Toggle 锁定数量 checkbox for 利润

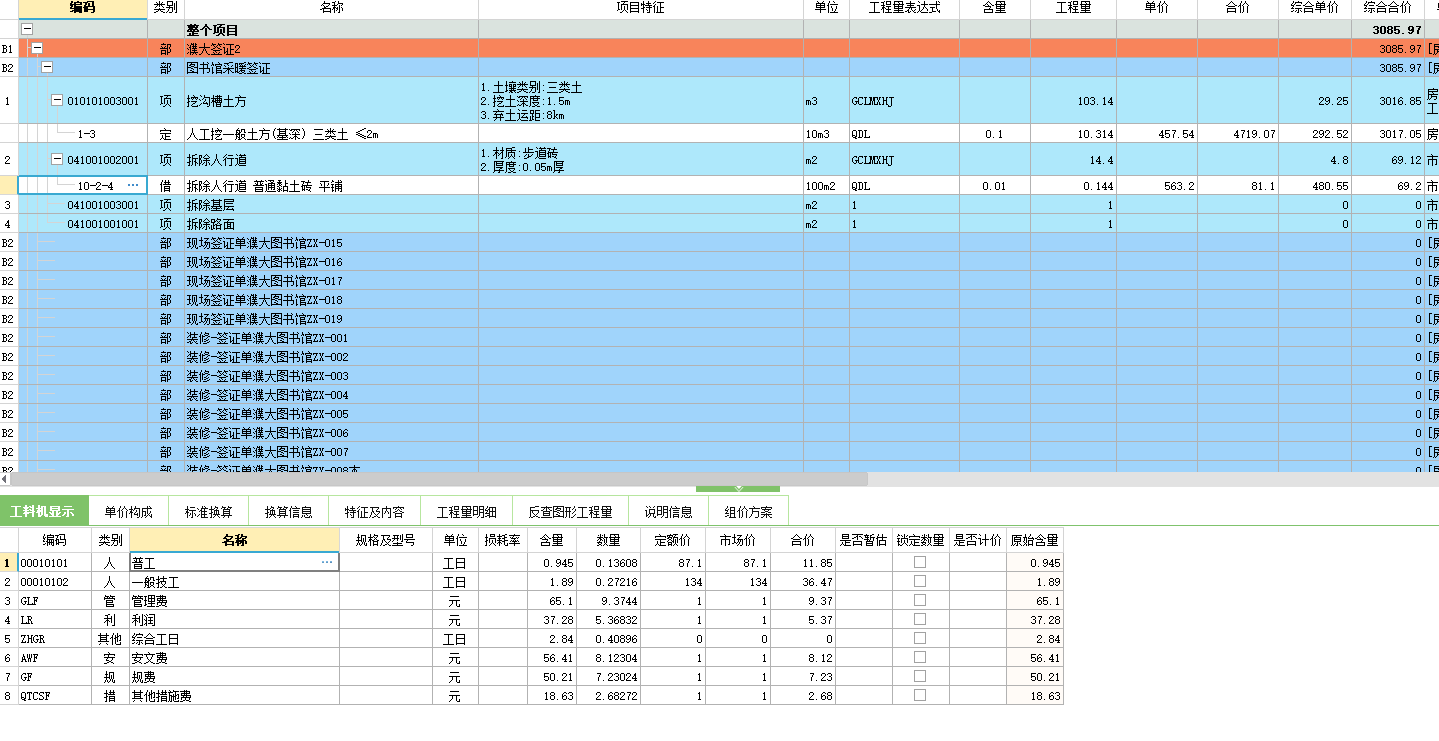tap(920, 619)
